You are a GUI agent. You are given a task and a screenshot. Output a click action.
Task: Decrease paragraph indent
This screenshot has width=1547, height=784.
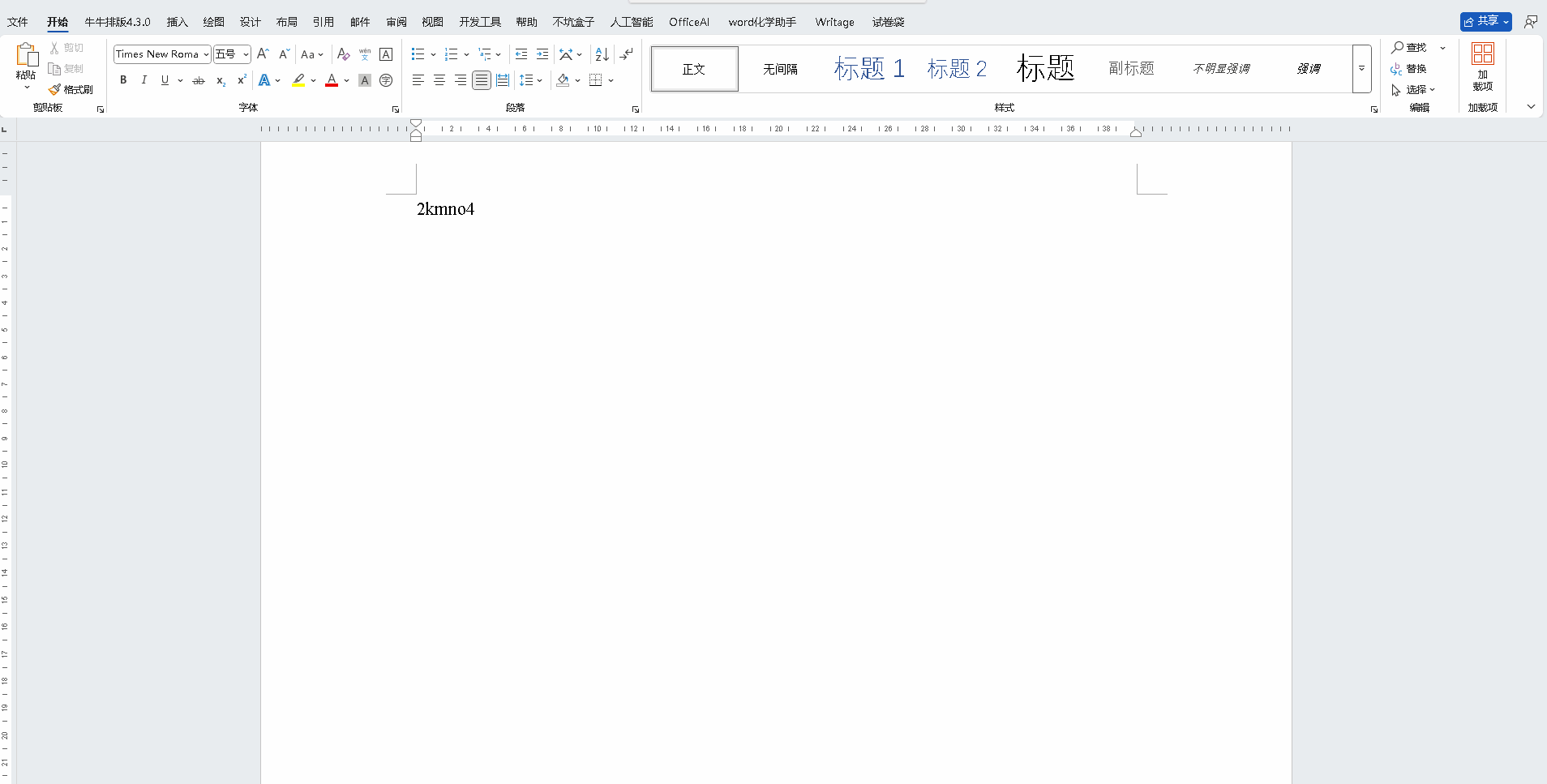point(521,54)
